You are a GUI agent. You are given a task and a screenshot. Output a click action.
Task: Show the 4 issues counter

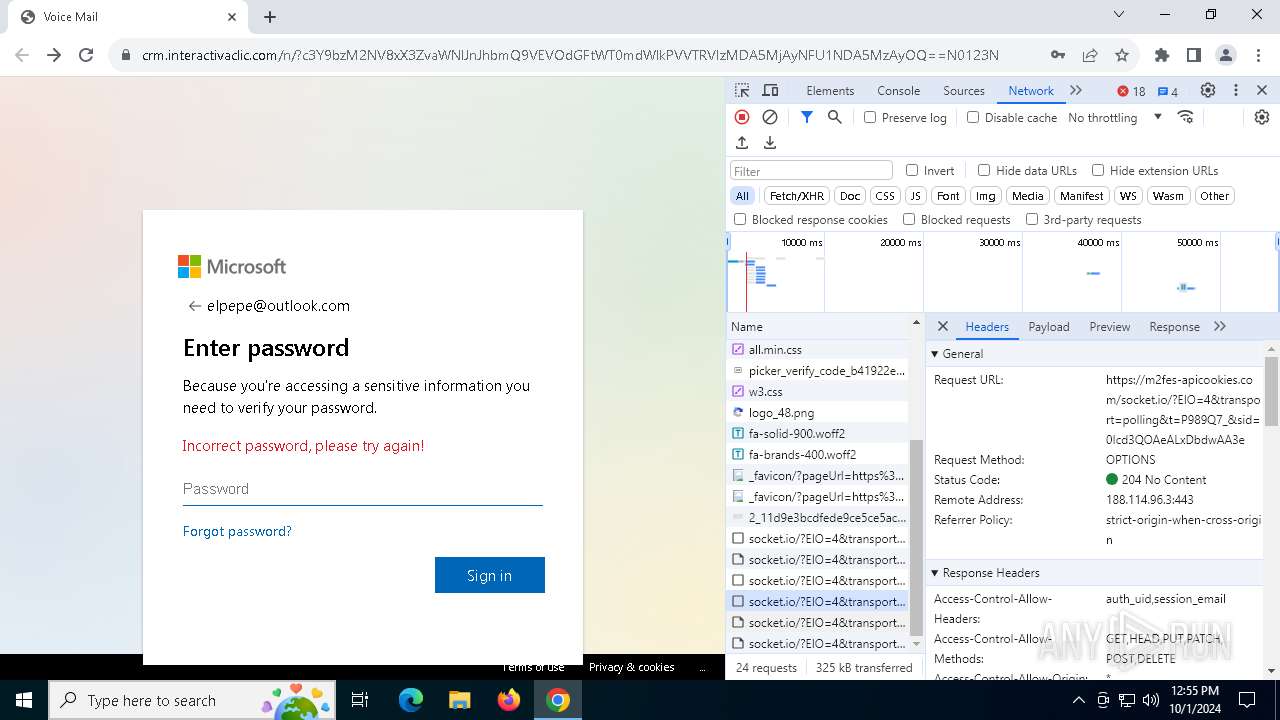pos(1168,91)
